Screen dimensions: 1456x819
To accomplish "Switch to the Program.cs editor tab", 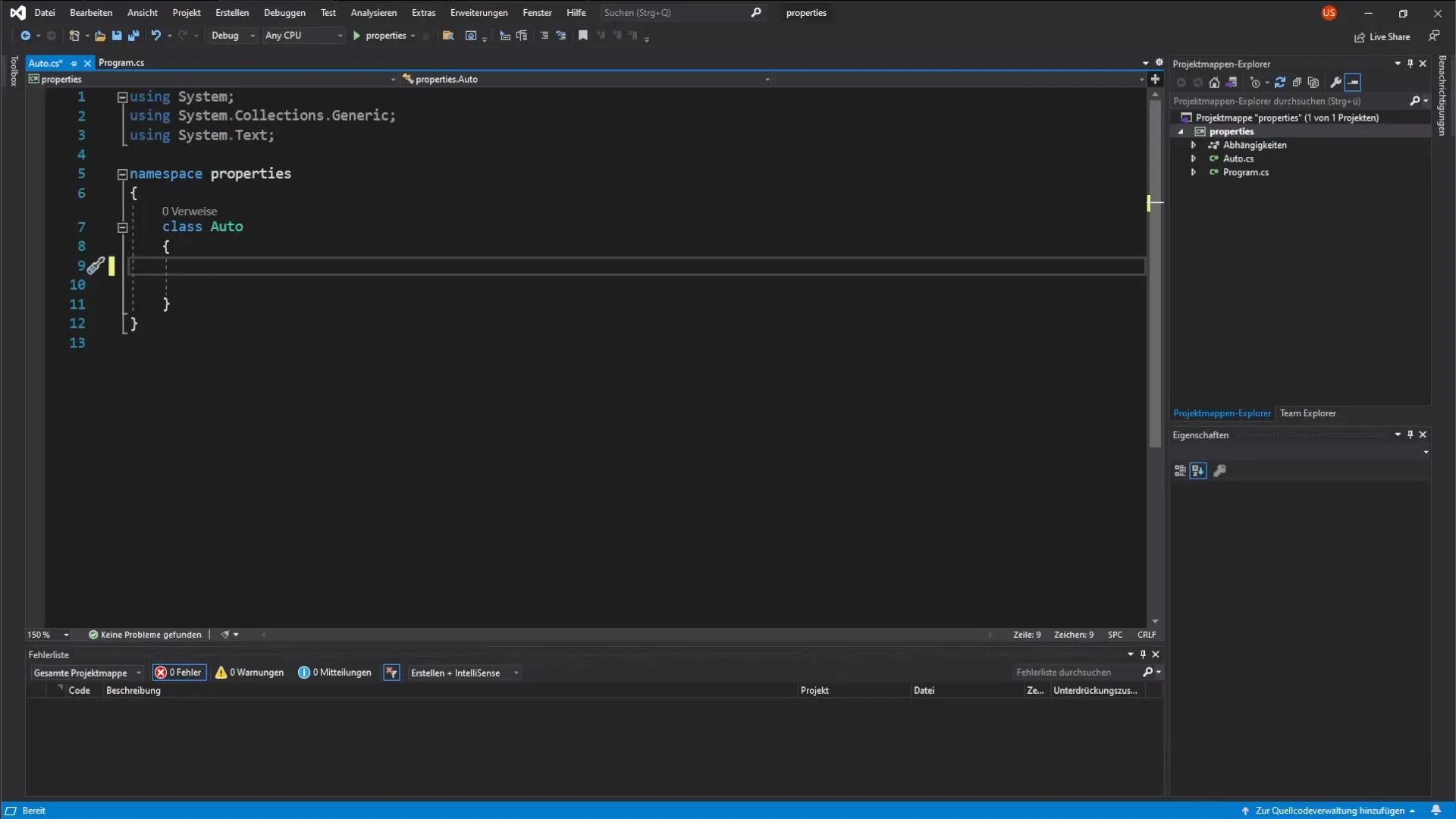I will [121, 63].
